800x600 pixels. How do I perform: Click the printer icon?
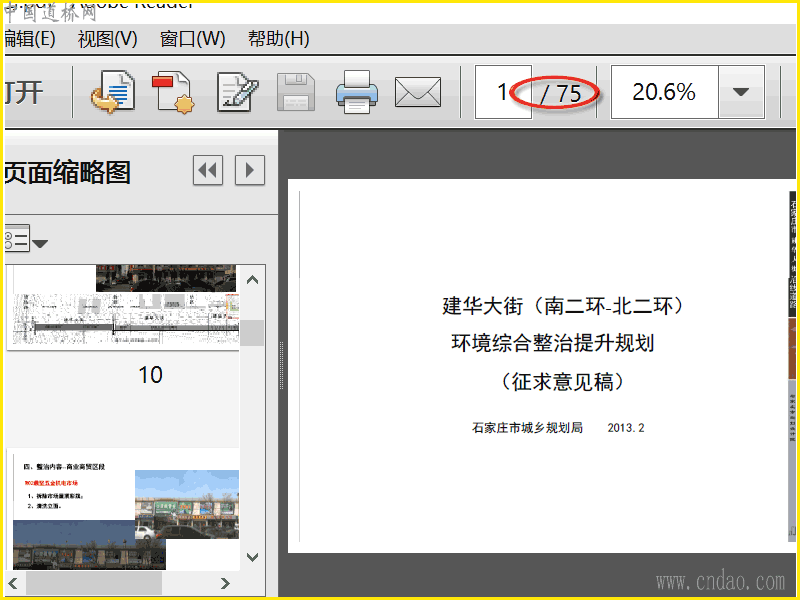tap(357, 92)
